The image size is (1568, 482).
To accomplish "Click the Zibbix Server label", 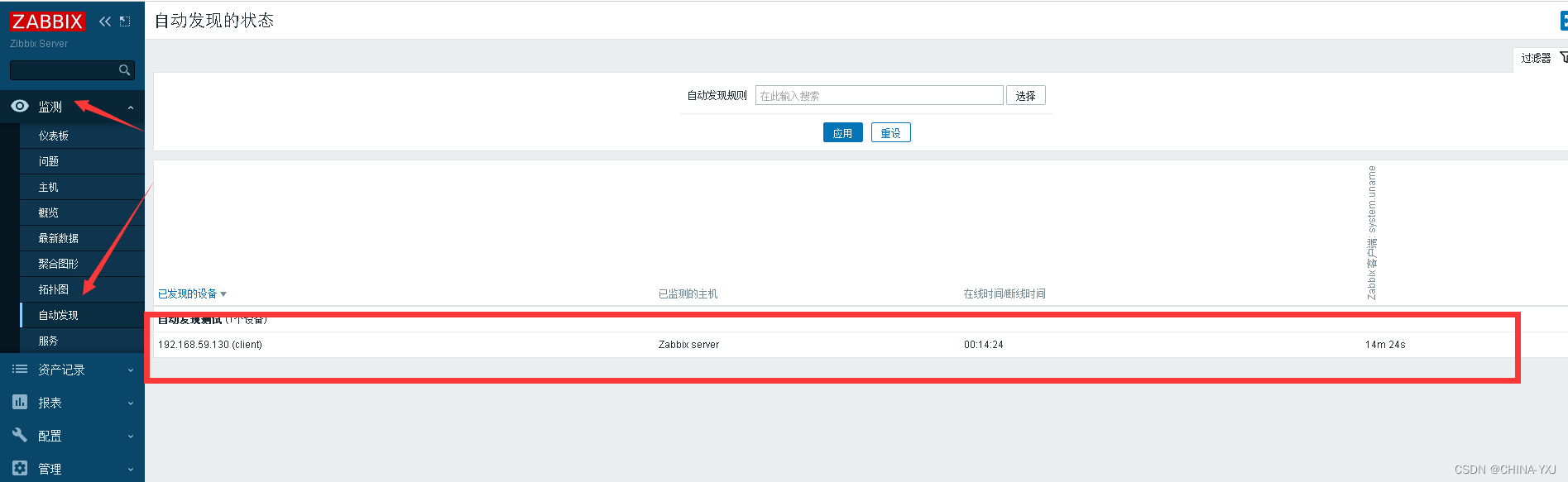I will click(39, 44).
